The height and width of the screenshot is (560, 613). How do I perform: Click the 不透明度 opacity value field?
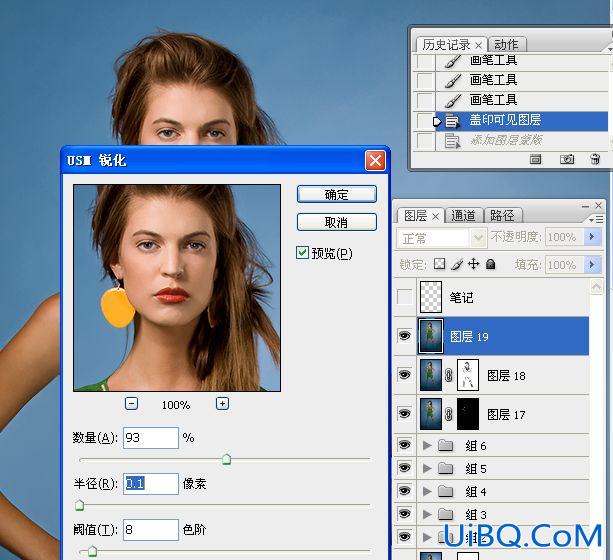(x=565, y=237)
